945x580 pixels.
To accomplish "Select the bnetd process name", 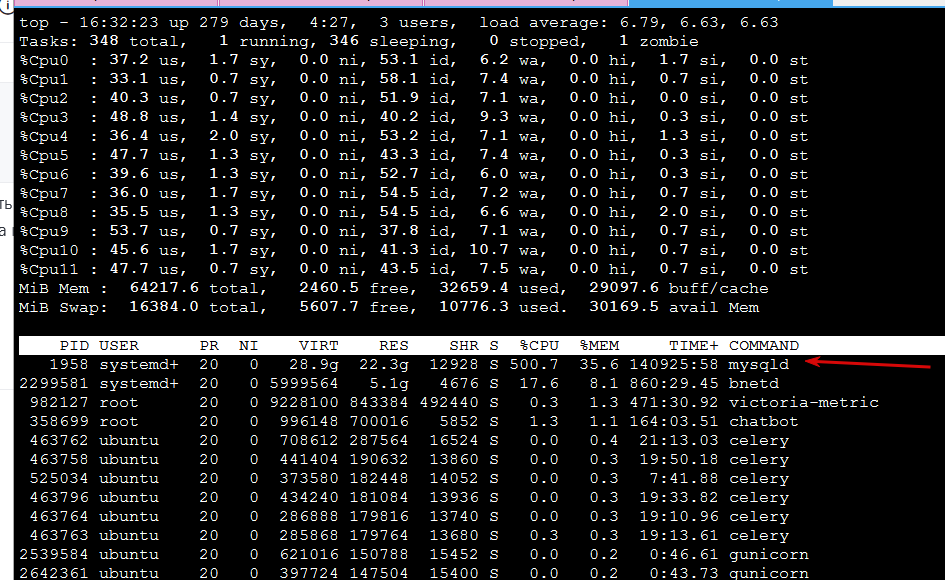I will 753,383.
